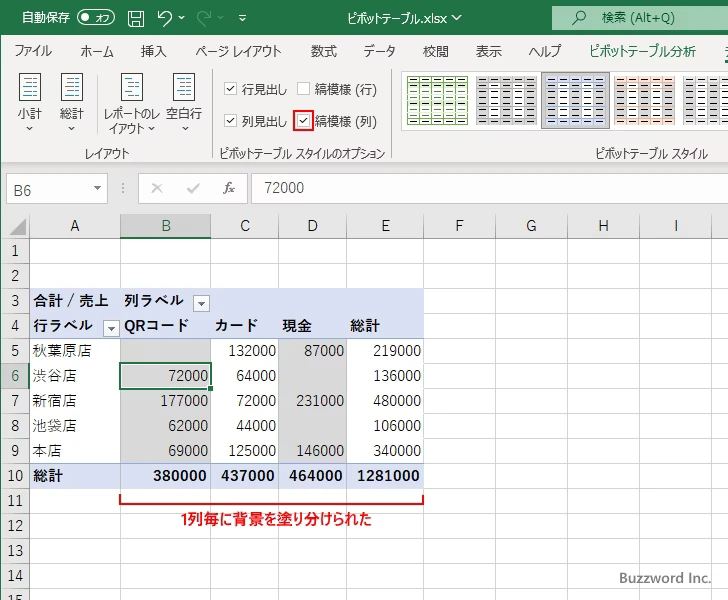Click the formula bar showing 72000

(x=489, y=188)
